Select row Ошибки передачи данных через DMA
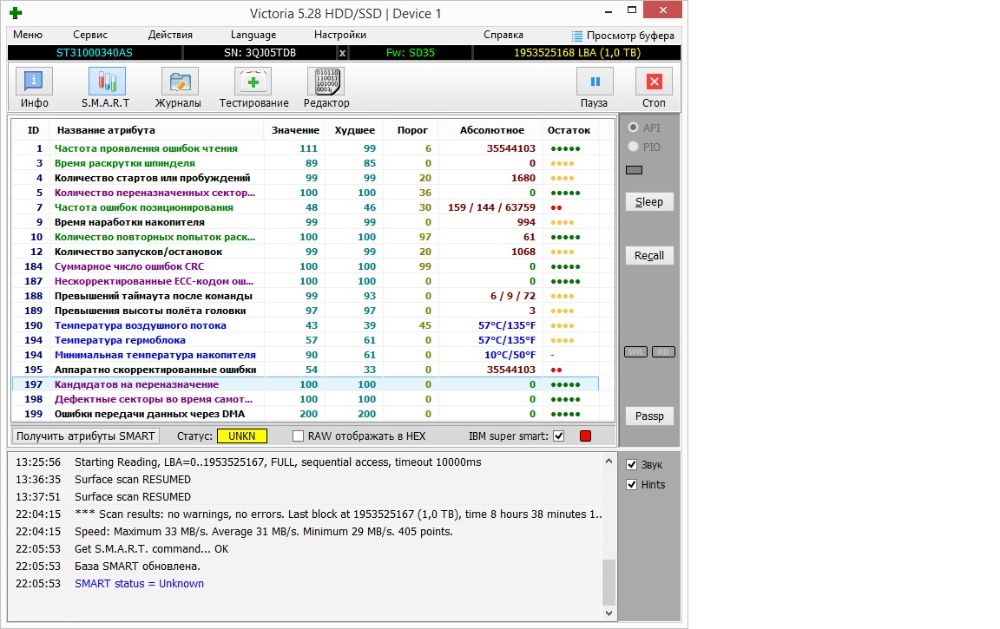Viewport: 1000px width, 629px height. 305,413
